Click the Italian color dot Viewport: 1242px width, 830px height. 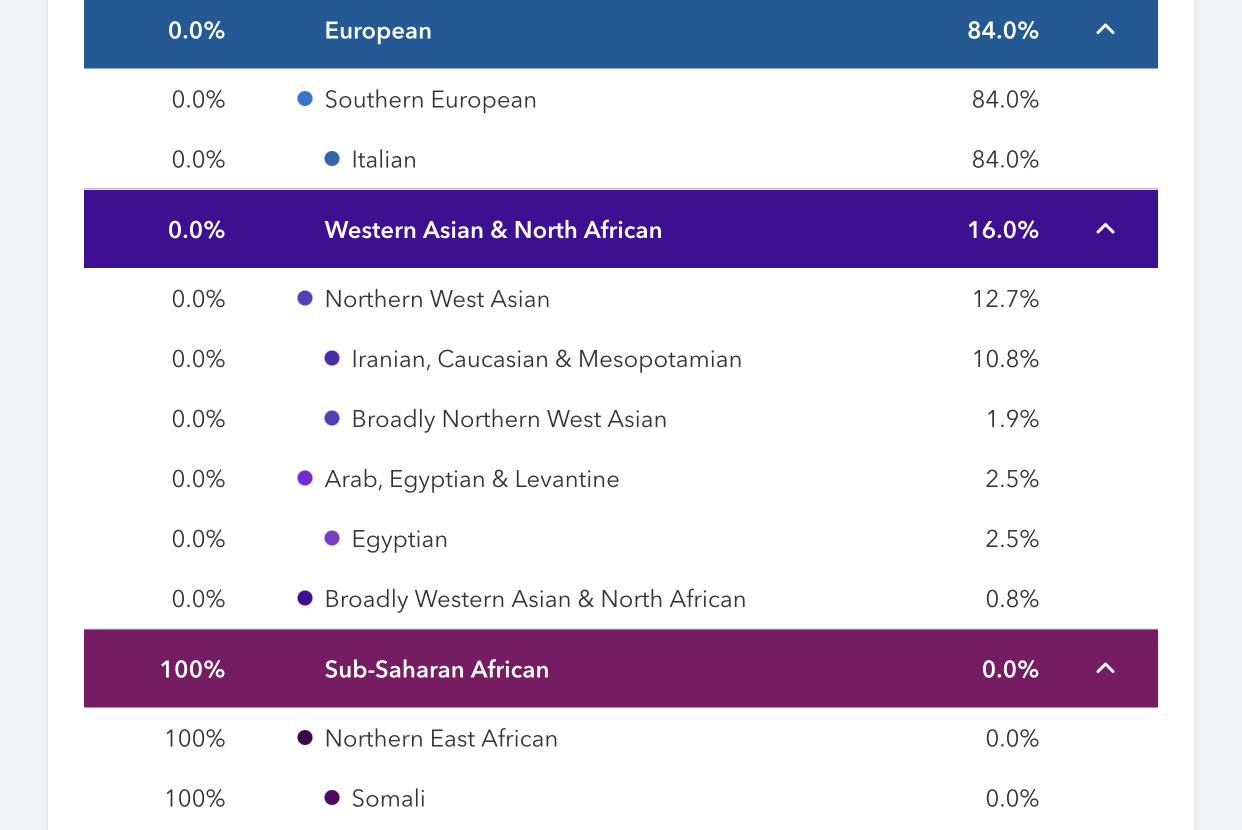332,159
